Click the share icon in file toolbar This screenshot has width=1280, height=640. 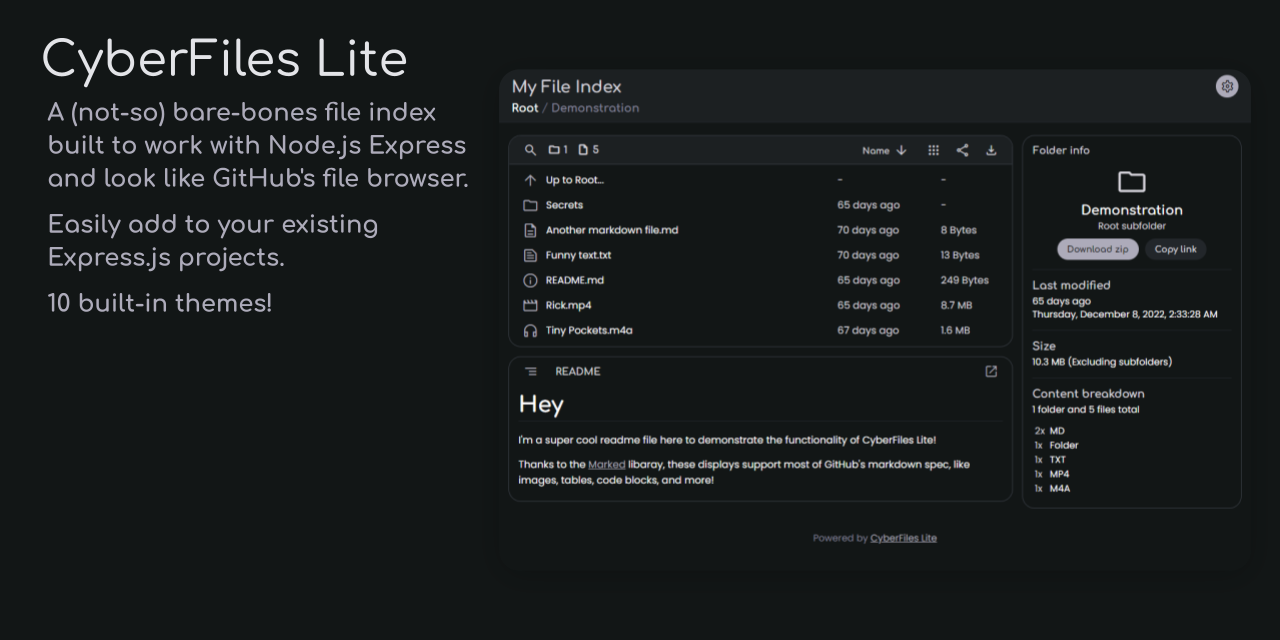962,150
